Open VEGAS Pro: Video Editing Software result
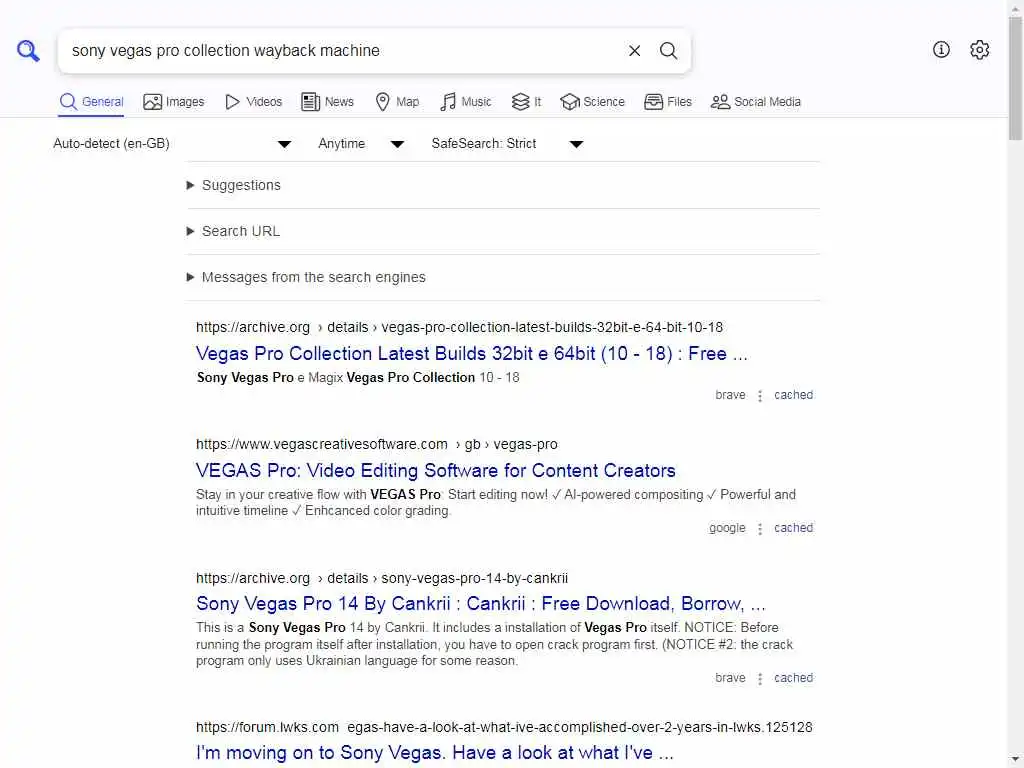This screenshot has height=768, width=1024. coord(436,470)
